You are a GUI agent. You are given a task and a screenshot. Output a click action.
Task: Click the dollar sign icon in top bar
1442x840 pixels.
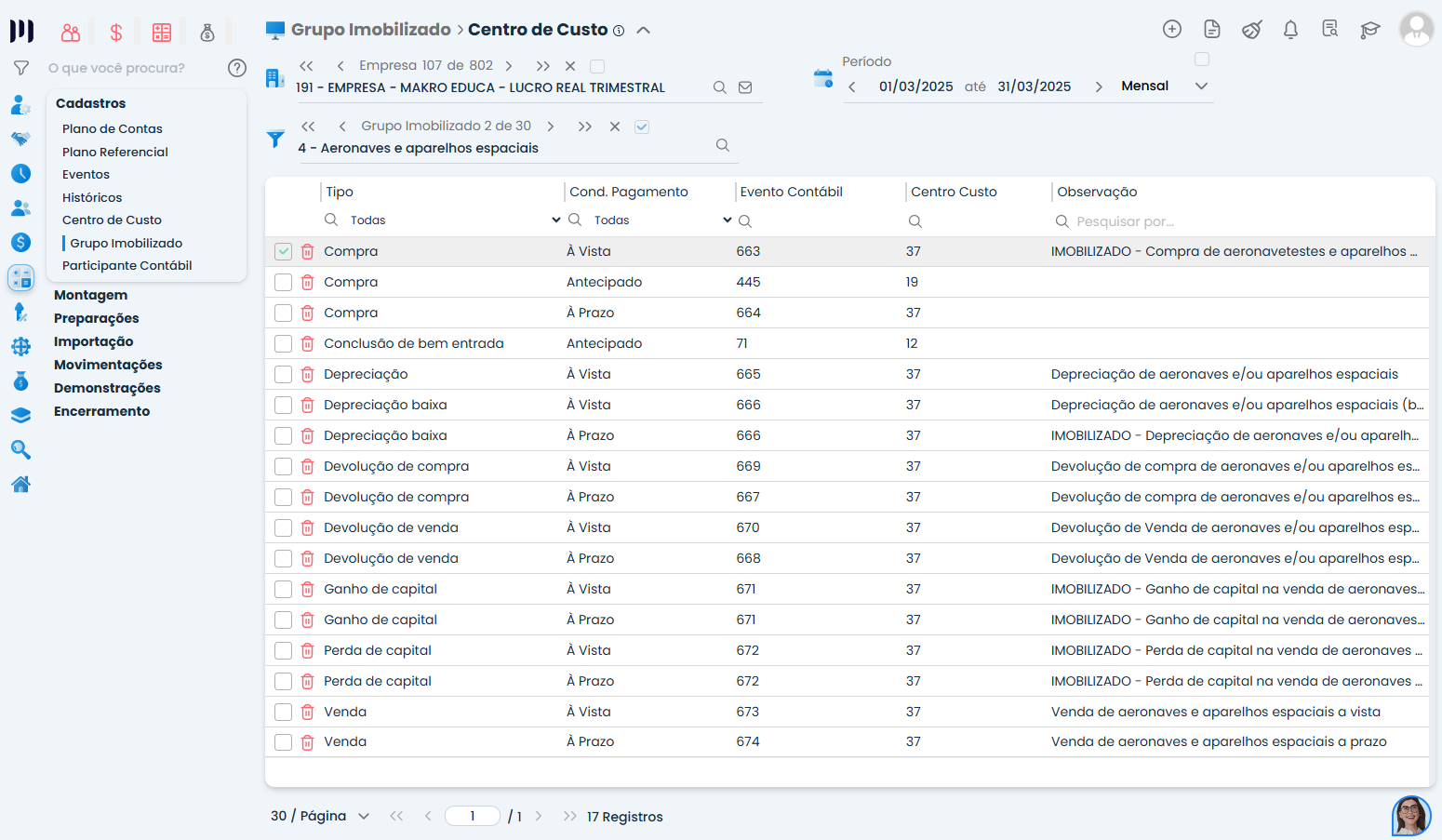(116, 33)
